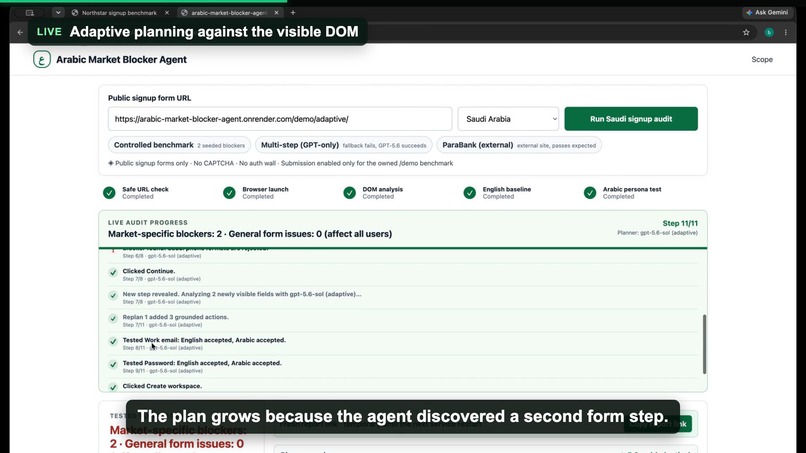Select the Multi-step (GPT-only) preset chip
This screenshot has width=806, height=453.
pyautogui.click(x=343, y=145)
